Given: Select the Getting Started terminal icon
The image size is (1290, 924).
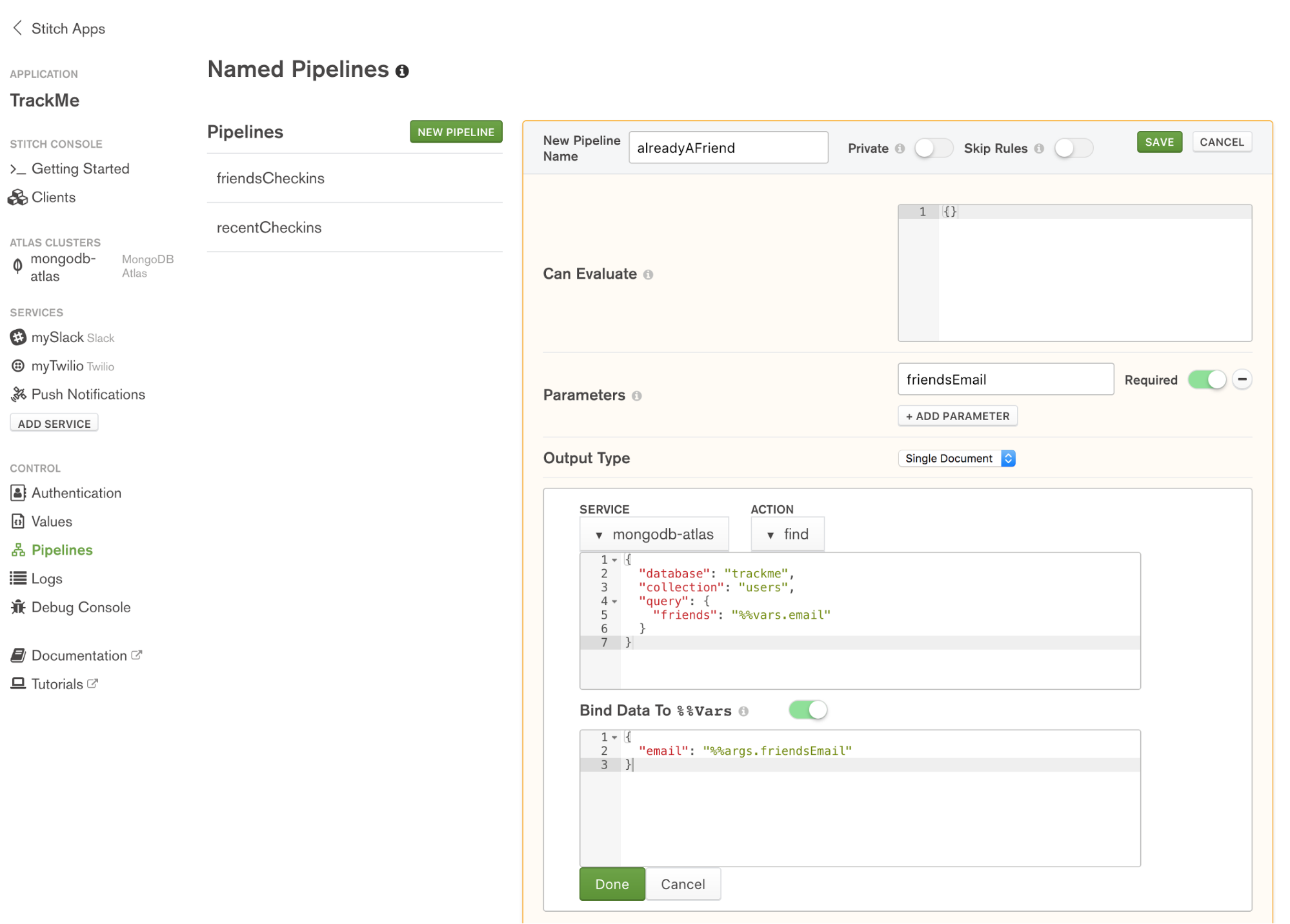Looking at the screenshot, I should point(17,168).
